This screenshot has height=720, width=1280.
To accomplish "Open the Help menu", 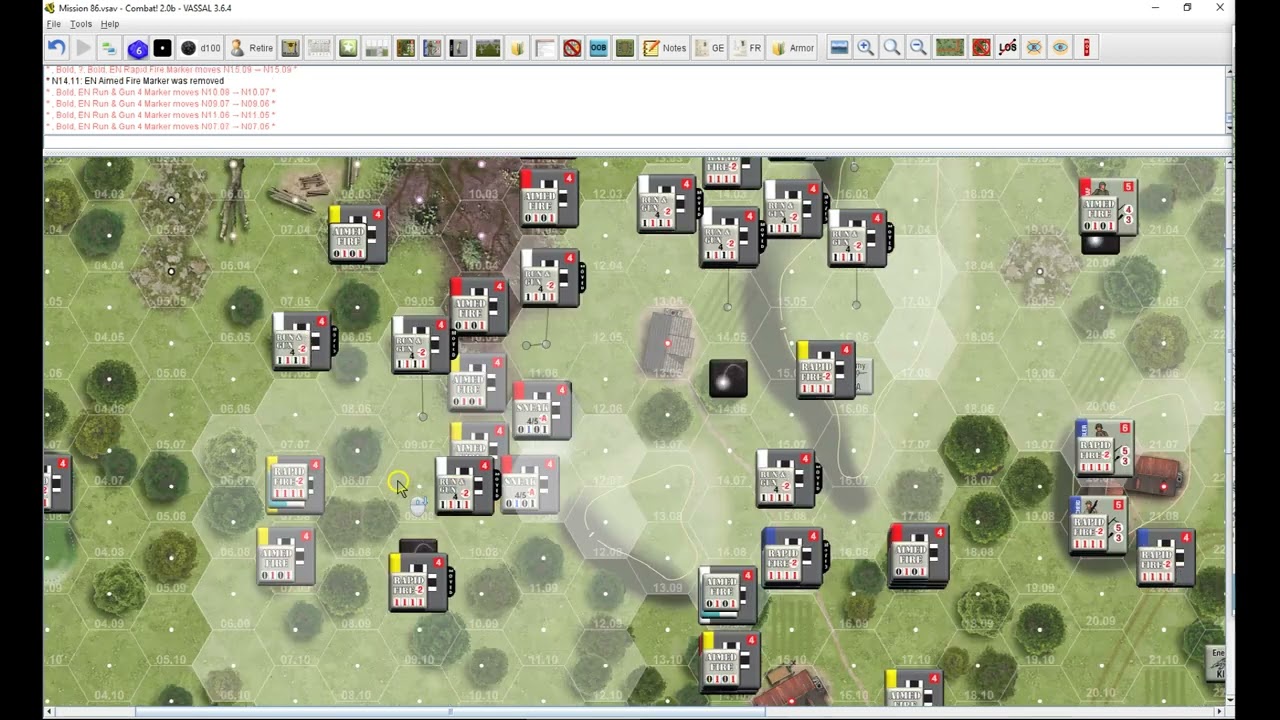I will 110,24.
